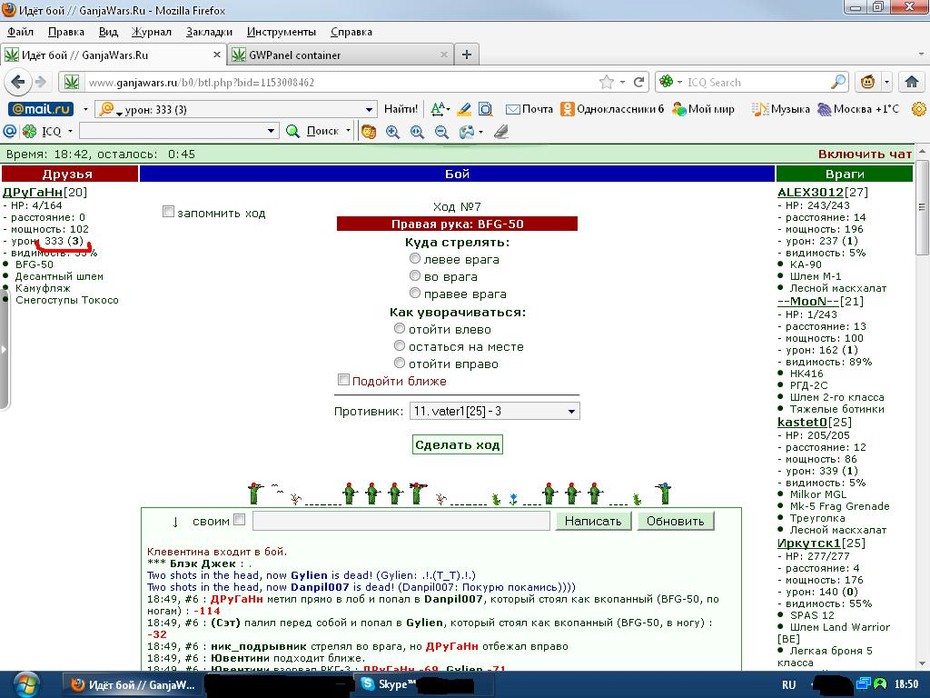Switch to the GWPanel container tab
Screen dimensions: 930x698
[x=339, y=55]
